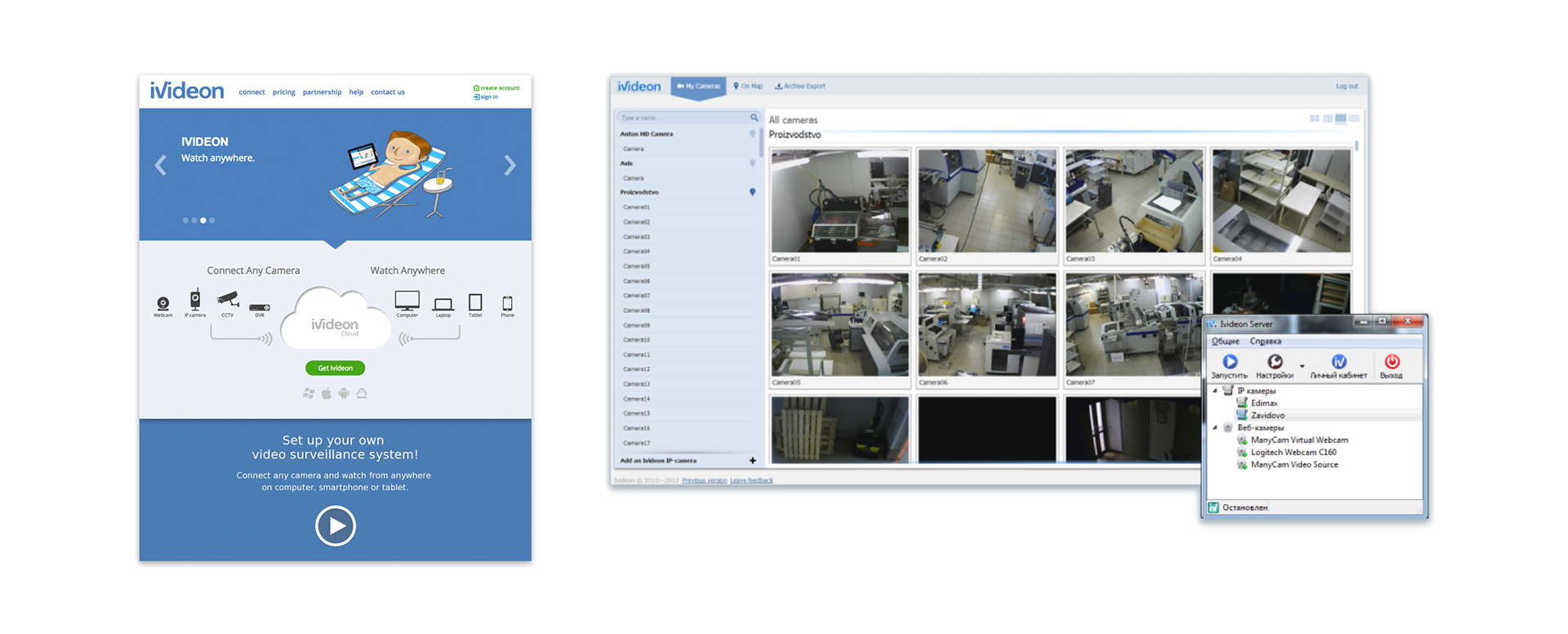Play the video surveillance promo video
The image size is (1568, 634).
point(335,526)
